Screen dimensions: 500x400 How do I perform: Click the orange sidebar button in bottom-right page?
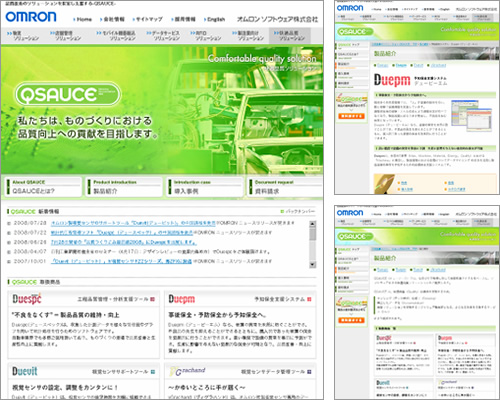[x=351, y=320]
